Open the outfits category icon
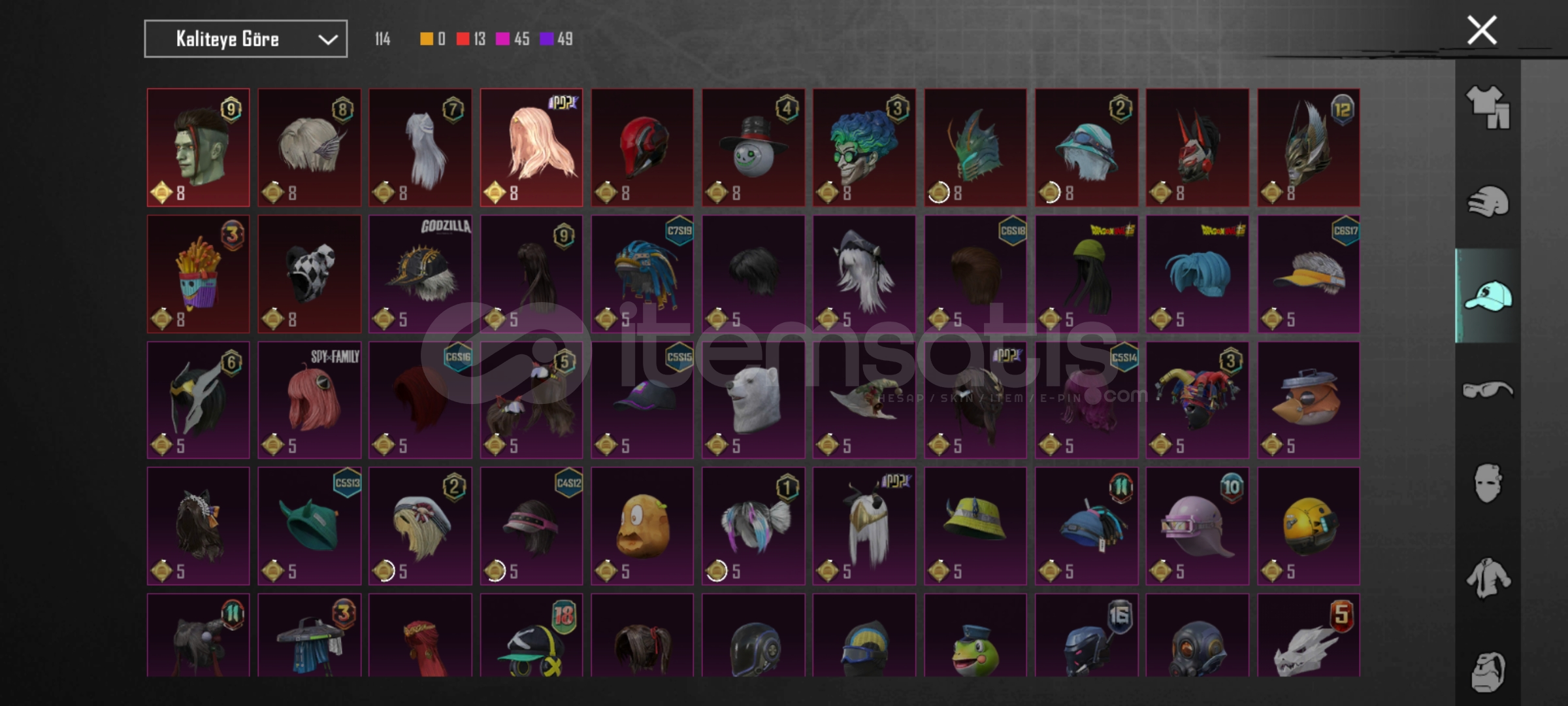 tap(1488, 107)
